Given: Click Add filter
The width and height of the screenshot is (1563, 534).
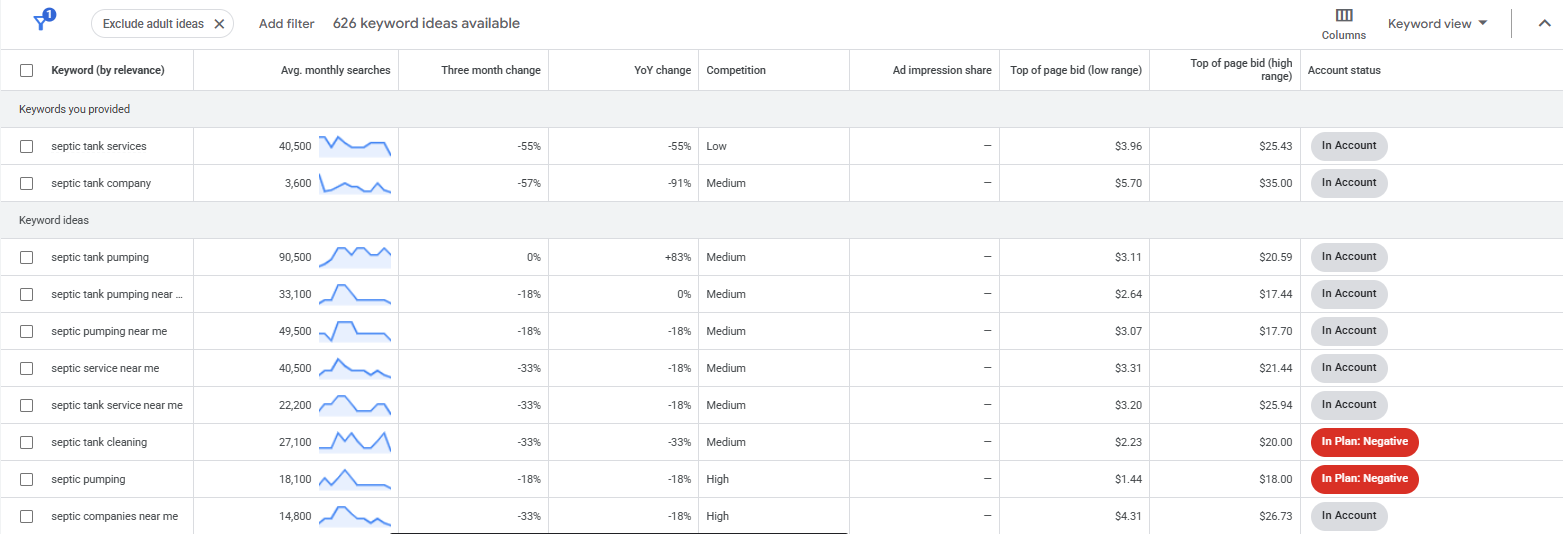Looking at the screenshot, I should 286,24.
